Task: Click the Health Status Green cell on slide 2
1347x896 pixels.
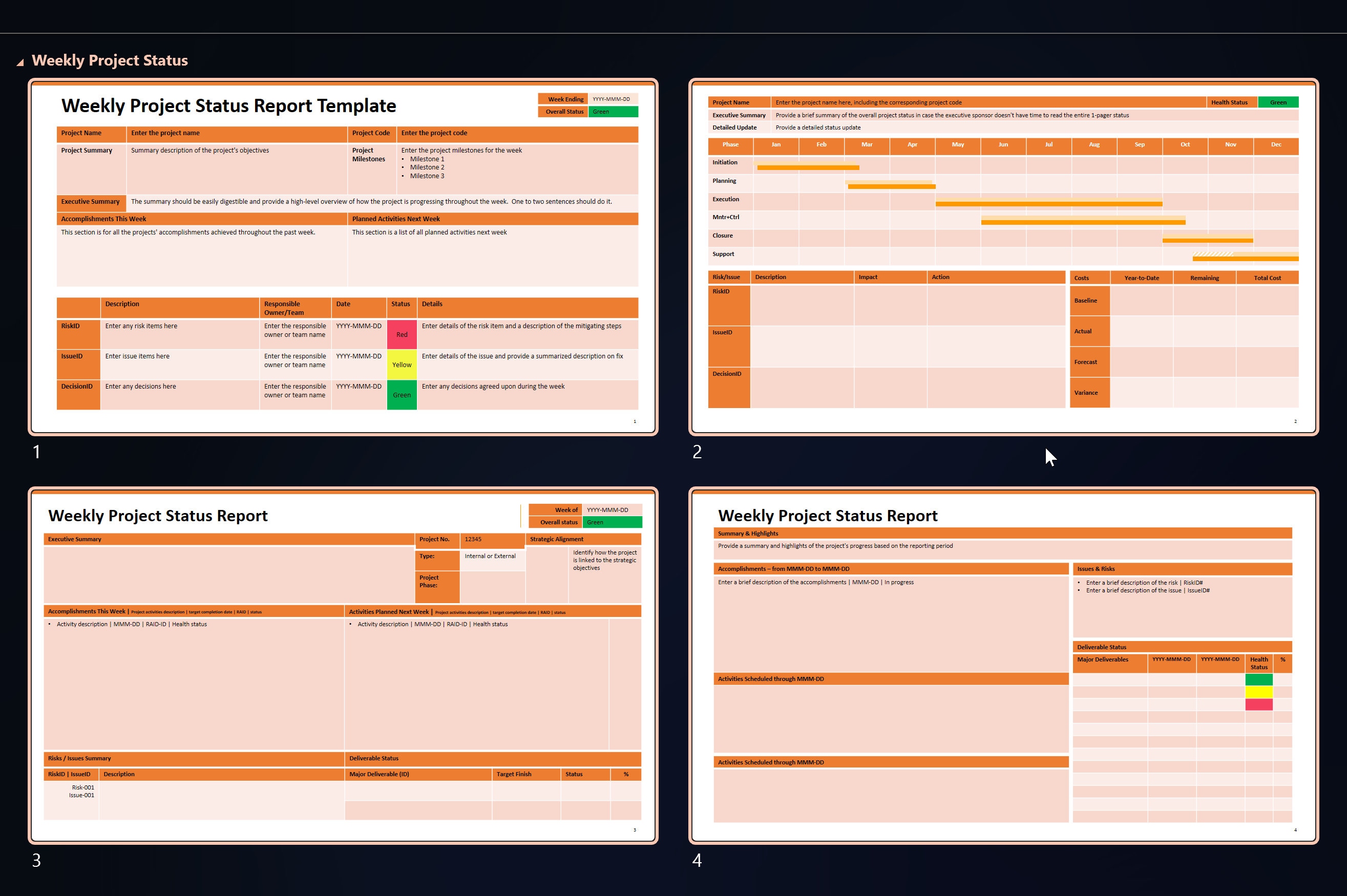Action: coord(1278,102)
